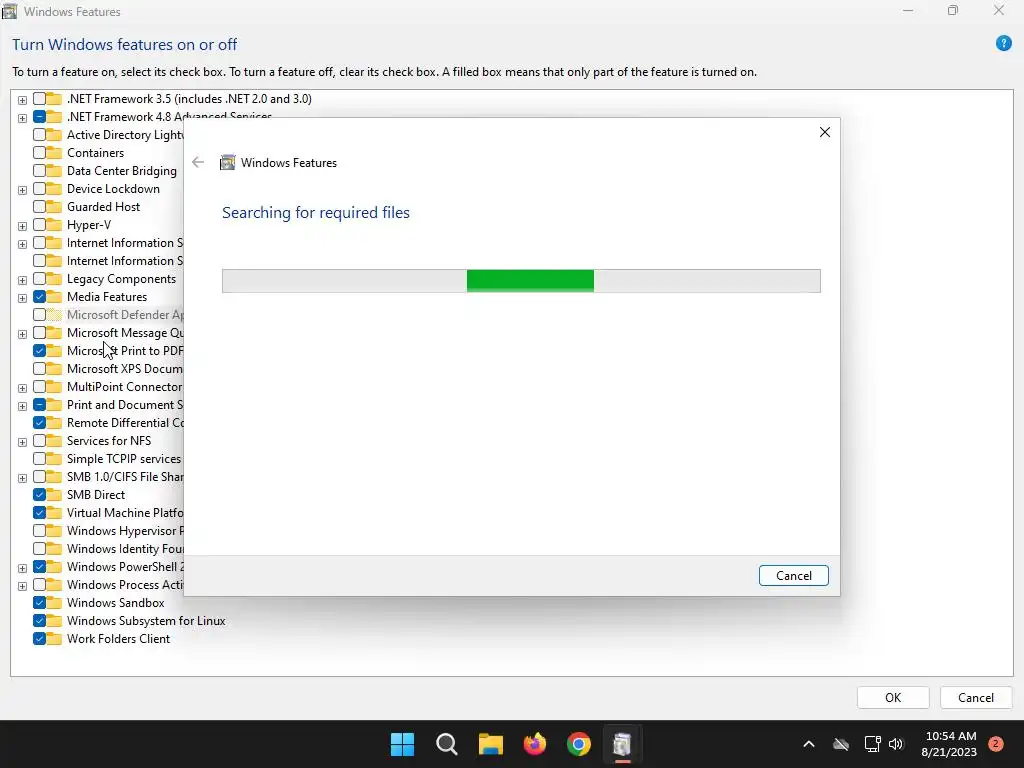This screenshot has height=768, width=1024.
Task: Click the blue help question mark icon
Action: click(1004, 43)
